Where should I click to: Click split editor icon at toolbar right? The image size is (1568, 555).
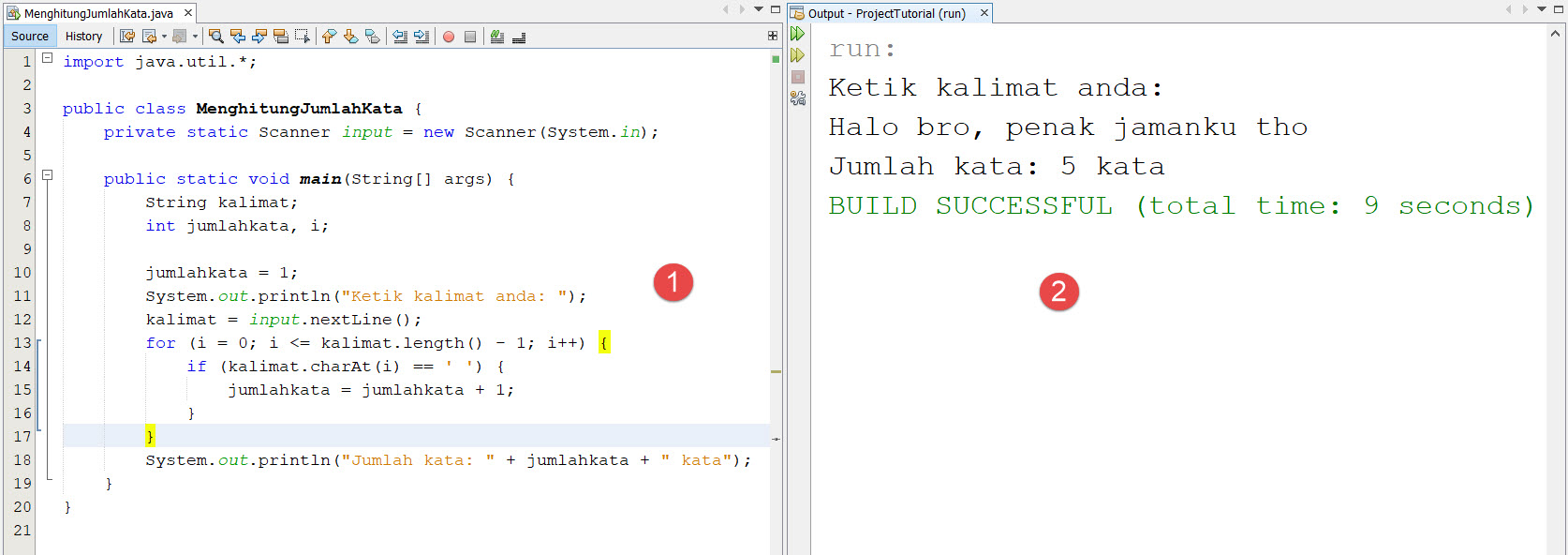pos(773,36)
